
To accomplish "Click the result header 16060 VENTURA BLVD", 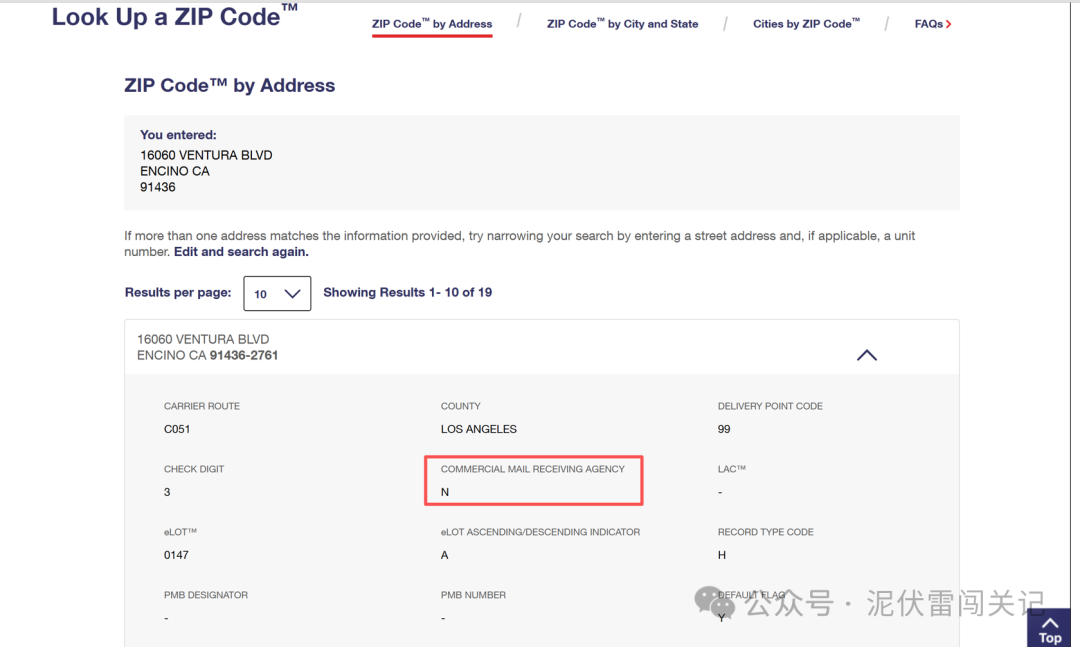I will [x=203, y=339].
